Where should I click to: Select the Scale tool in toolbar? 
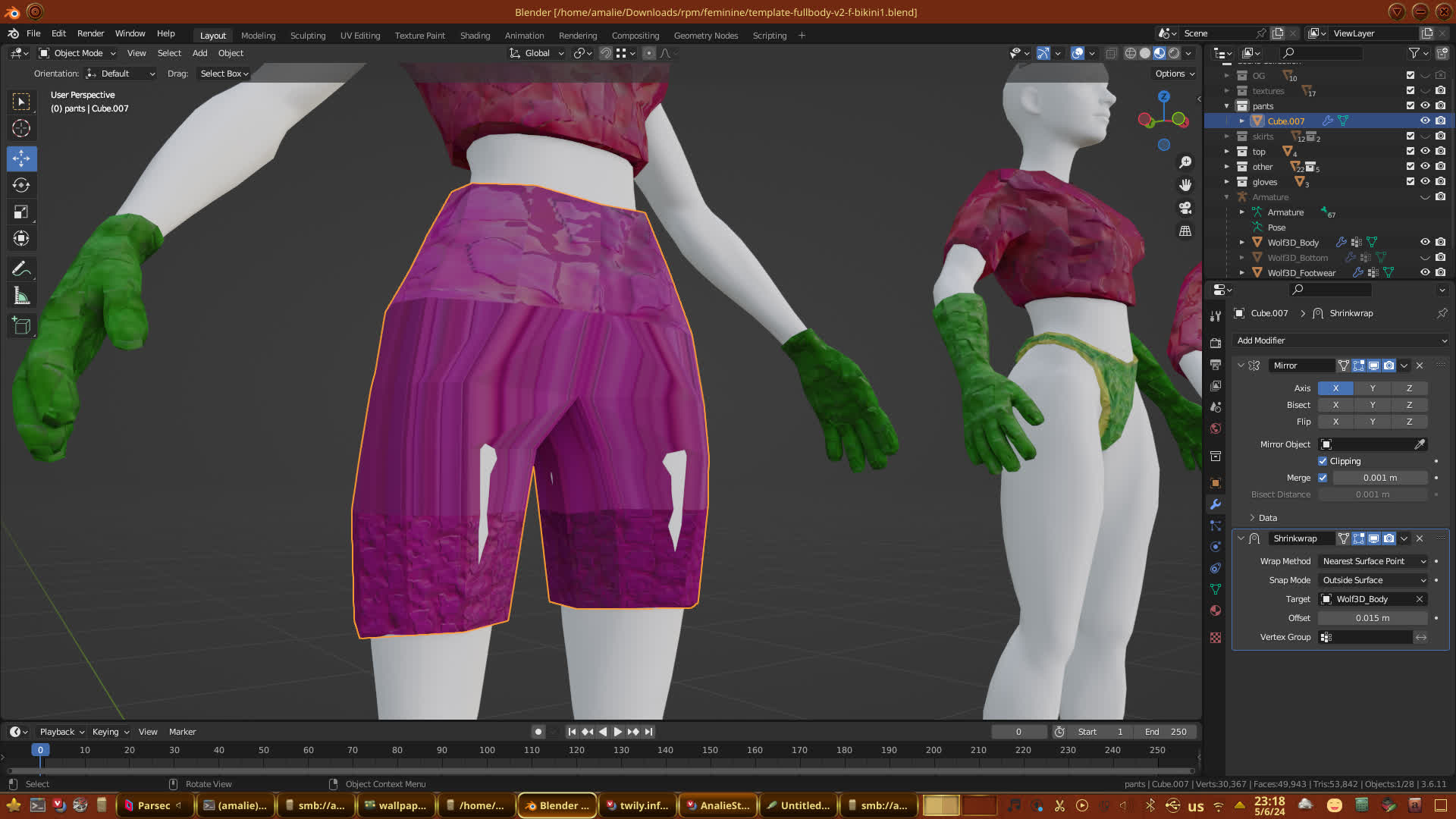pos(21,212)
